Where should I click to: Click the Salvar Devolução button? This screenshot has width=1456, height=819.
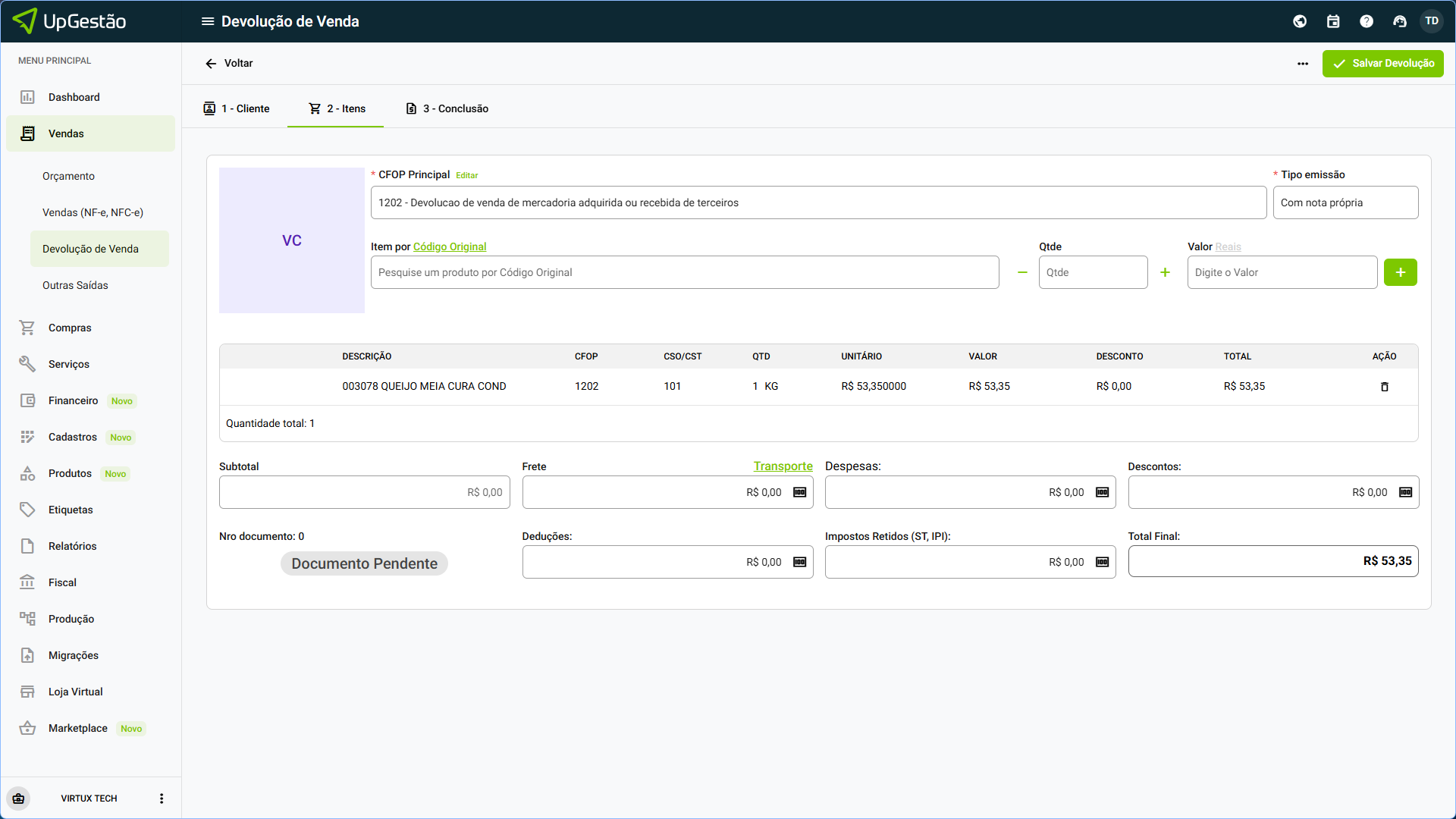click(x=1382, y=64)
